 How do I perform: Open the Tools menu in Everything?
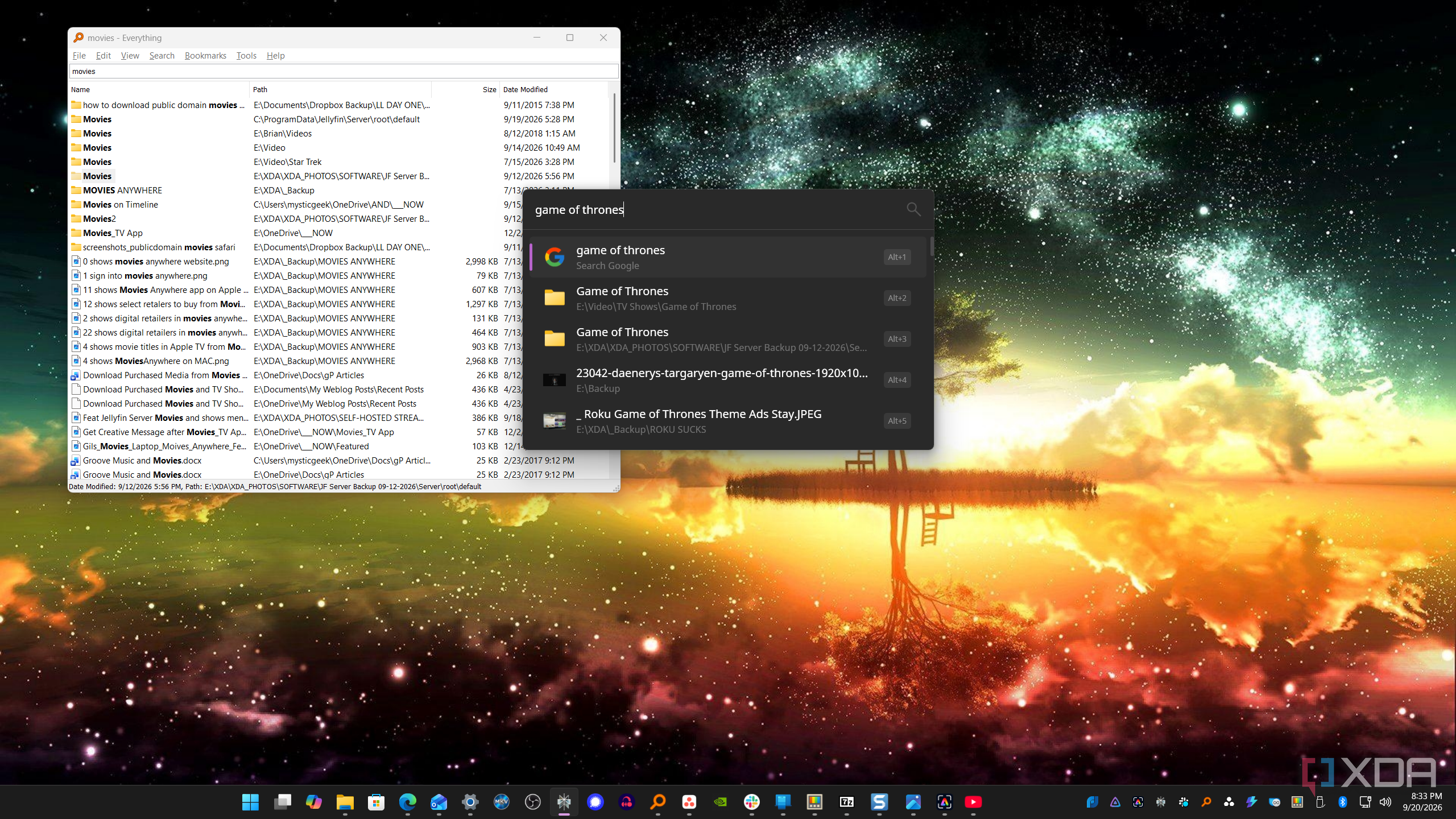pyautogui.click(x=246, y=55)
